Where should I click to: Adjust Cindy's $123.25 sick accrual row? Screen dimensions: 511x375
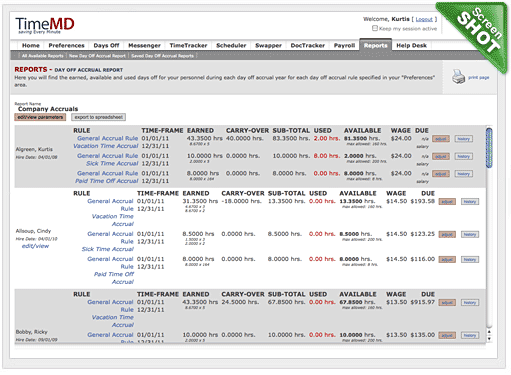click(447, 235)
